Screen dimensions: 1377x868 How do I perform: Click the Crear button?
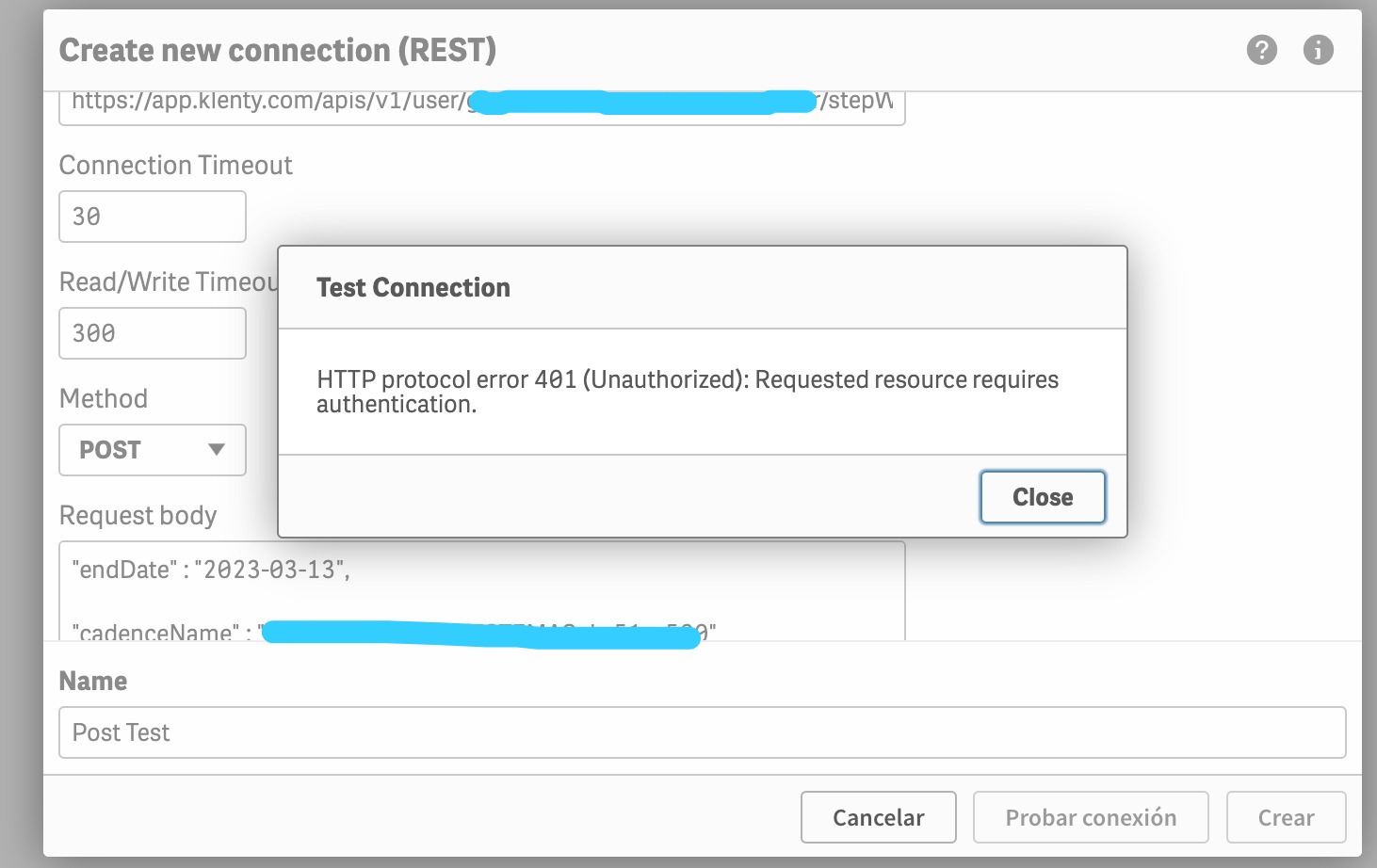coord(1286,817)
